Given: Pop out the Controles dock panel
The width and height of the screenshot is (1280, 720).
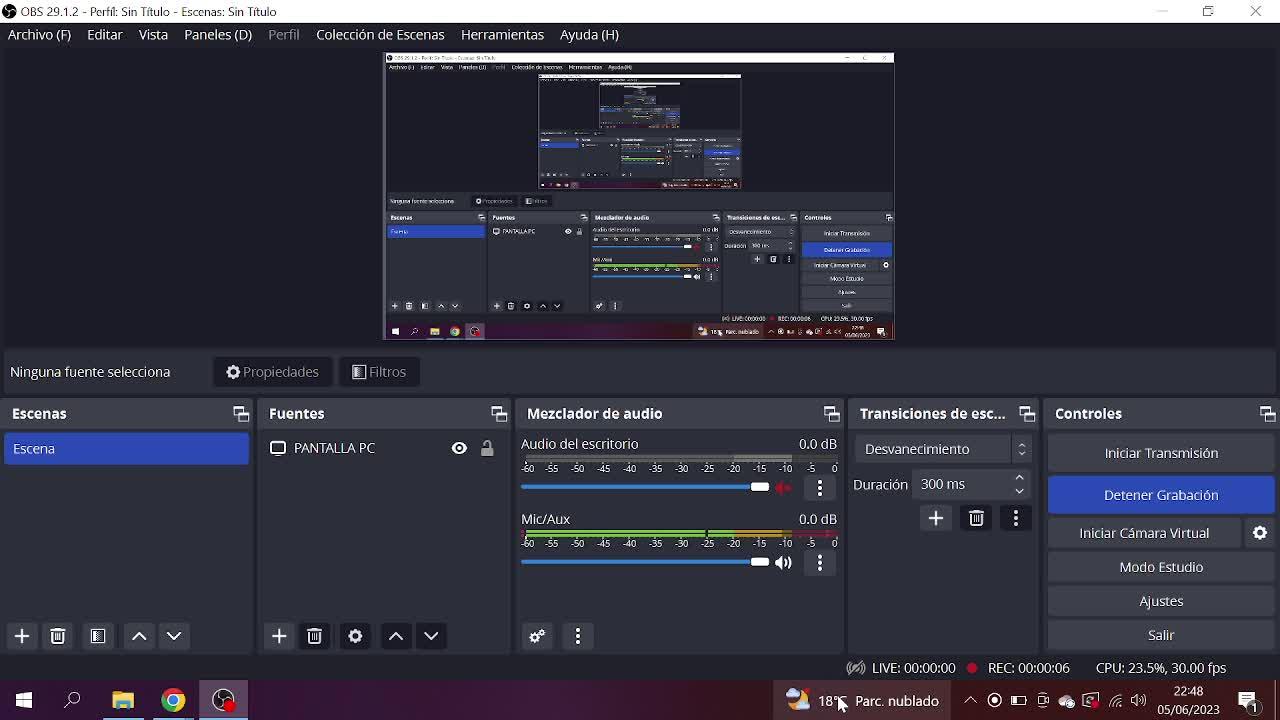Looking at the screenshot, I should pos(1268,414).
